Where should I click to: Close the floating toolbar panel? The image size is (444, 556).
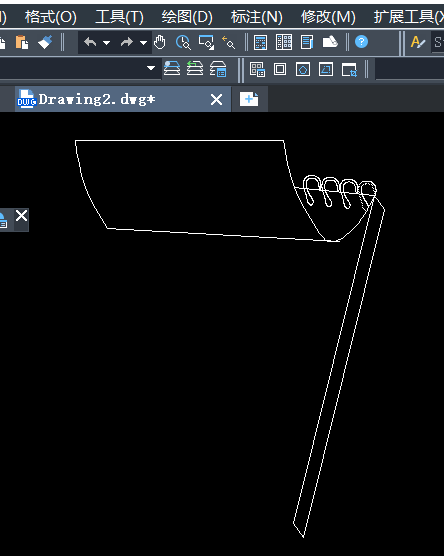(x=21, y=215)
